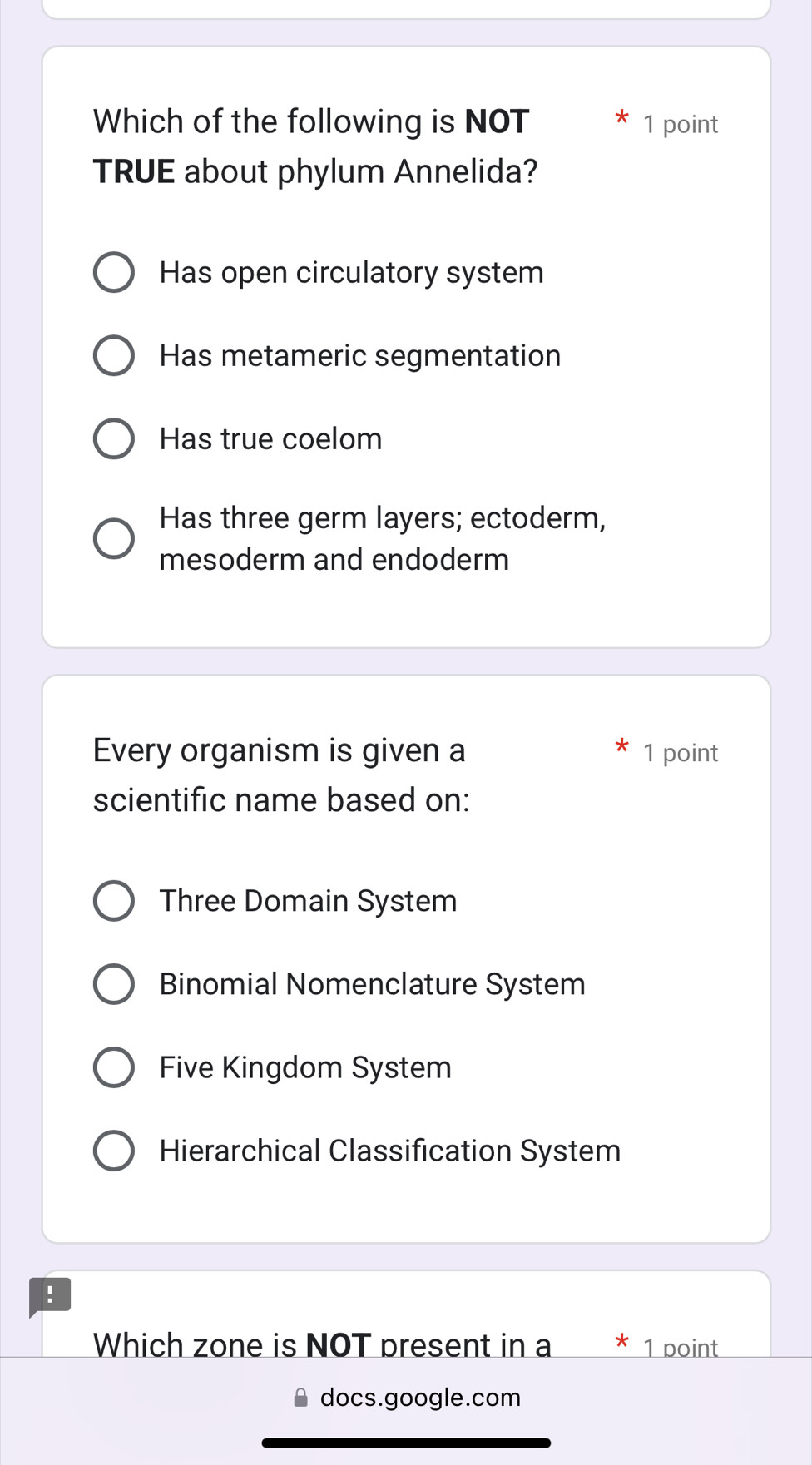The height and width of the screenshot is (1465, 812).
Task: Tap the "Five Kingdom System" label text
Action: (305, 1067)
